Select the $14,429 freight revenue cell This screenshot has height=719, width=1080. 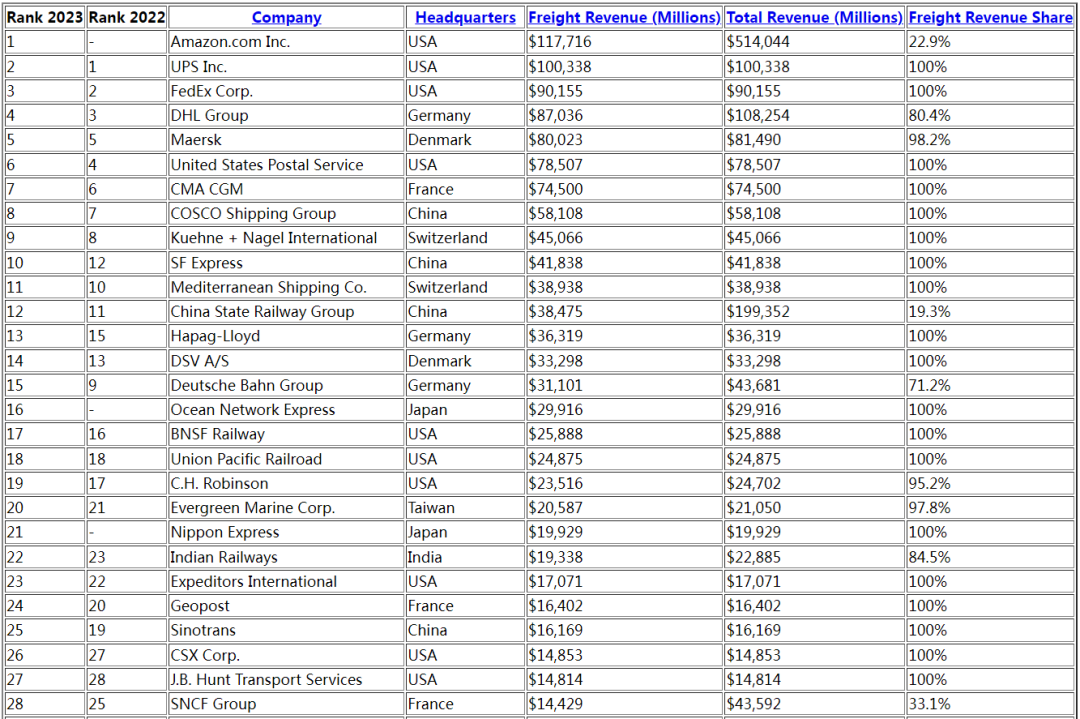pyautogui.click(x=624, y=705)
